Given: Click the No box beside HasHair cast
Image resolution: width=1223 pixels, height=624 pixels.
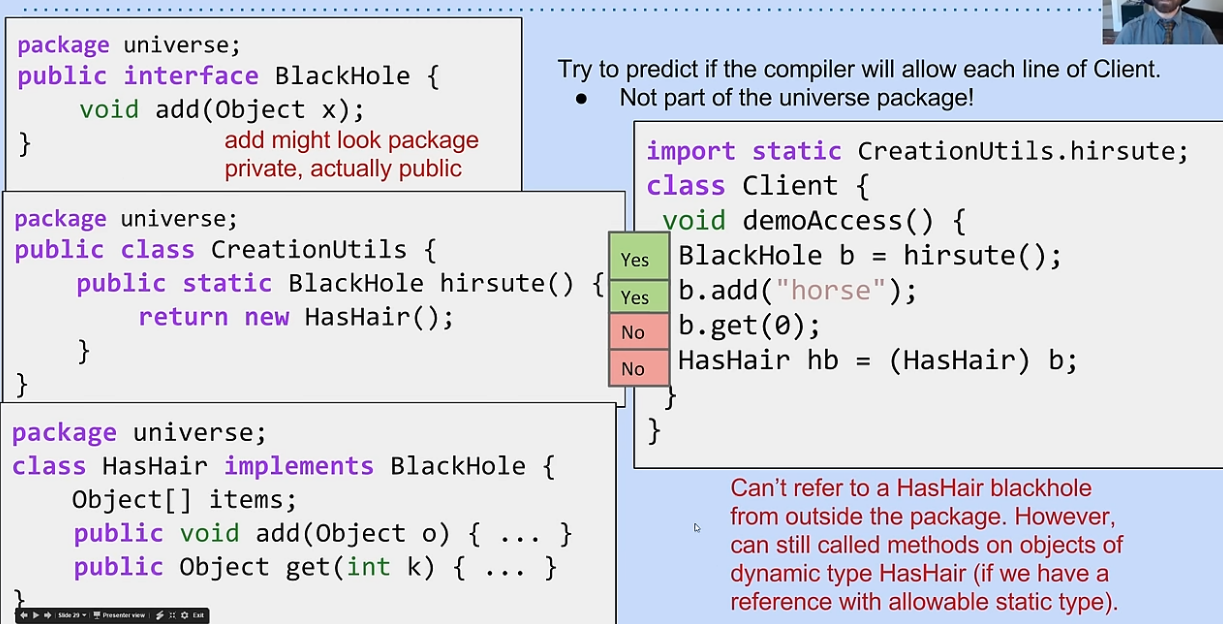Looking at the screenshot, I should point(639,369).
